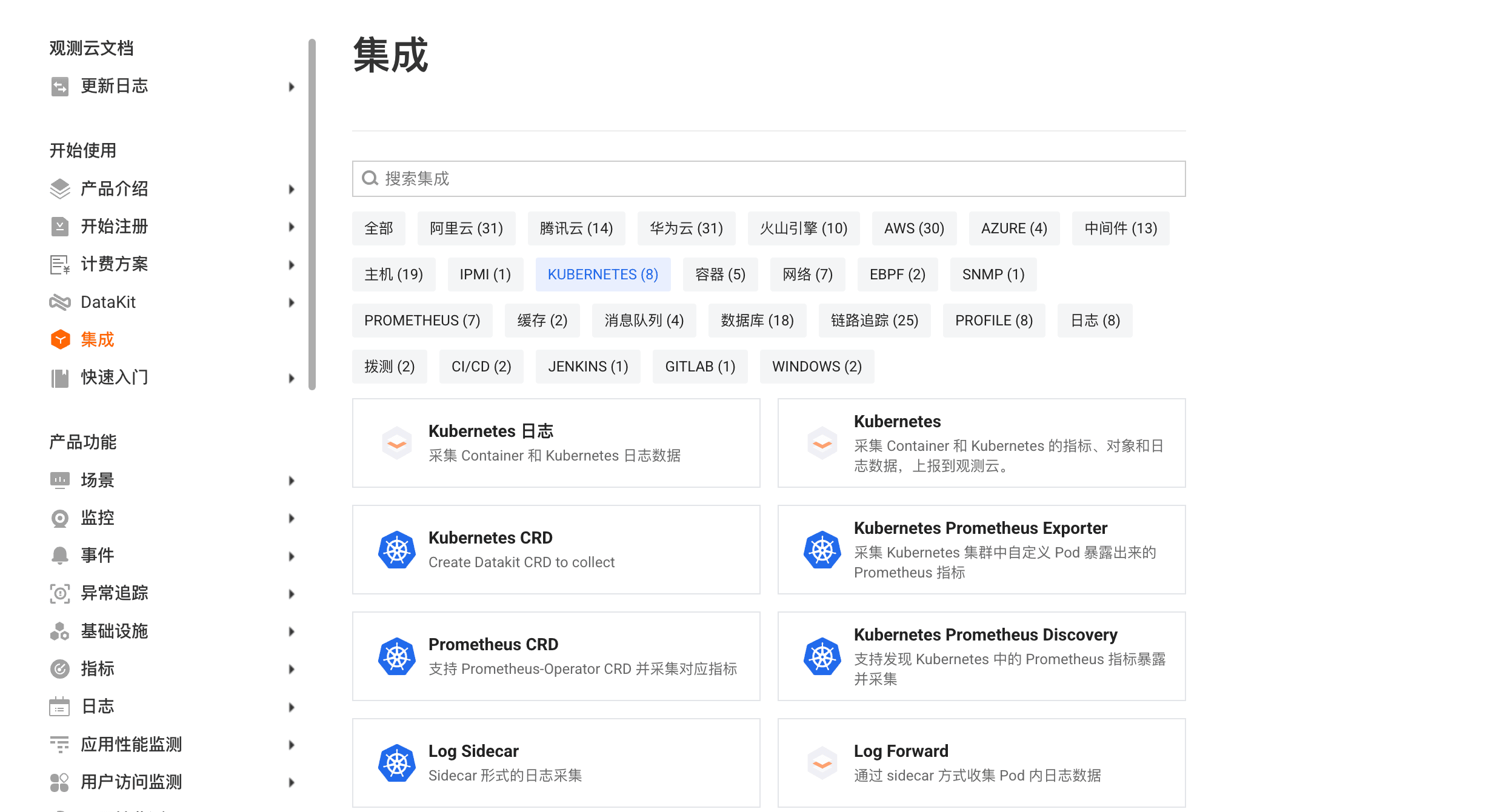Expand the 应用性能监测 arrow

click(x=292, y=745)
